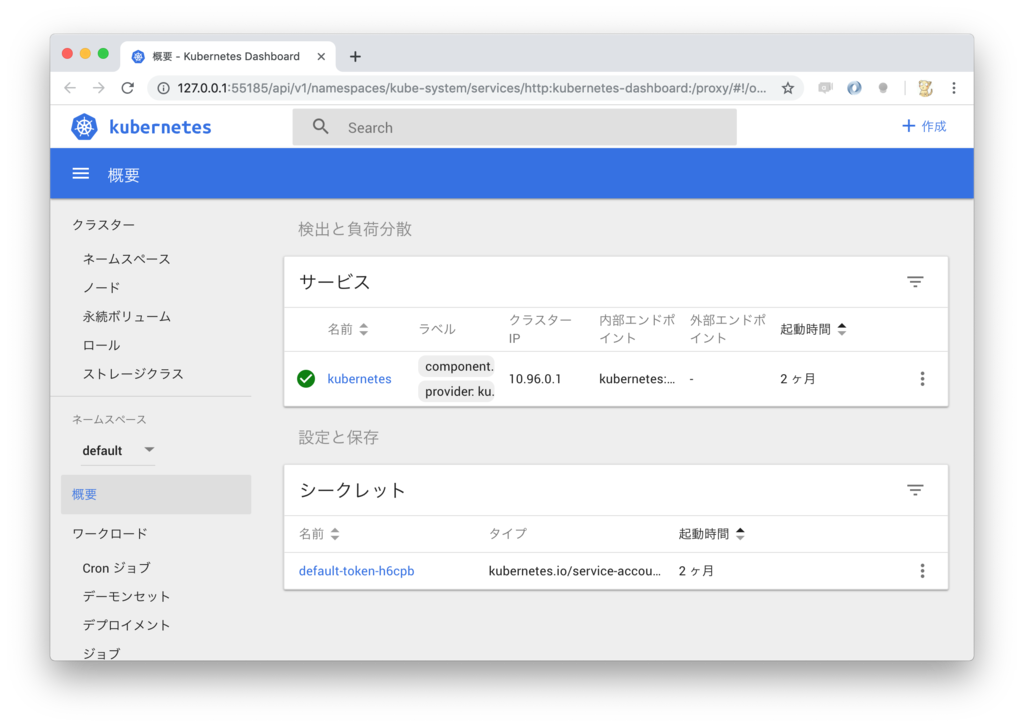Select 概要 in sidebar
Screen dimensions: 1024x727
(x=156, y=494)
